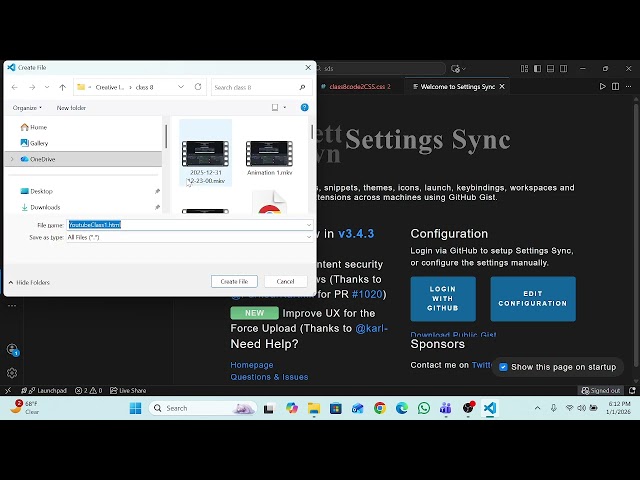Change the file view layout icon
The width and height of the screenshot is (640, 480).
275,107
